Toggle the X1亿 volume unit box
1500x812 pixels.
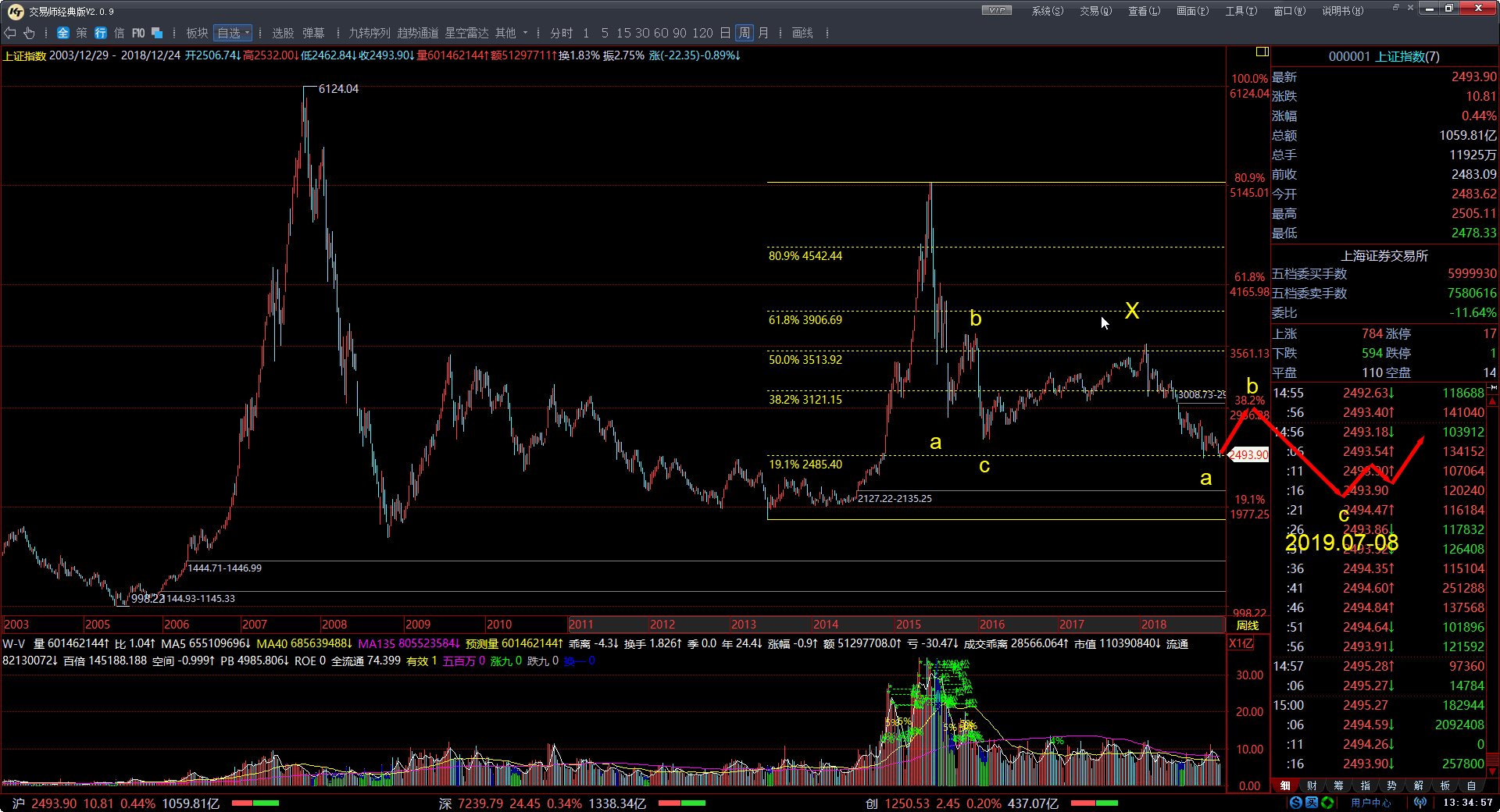[x=1241, y=643]
